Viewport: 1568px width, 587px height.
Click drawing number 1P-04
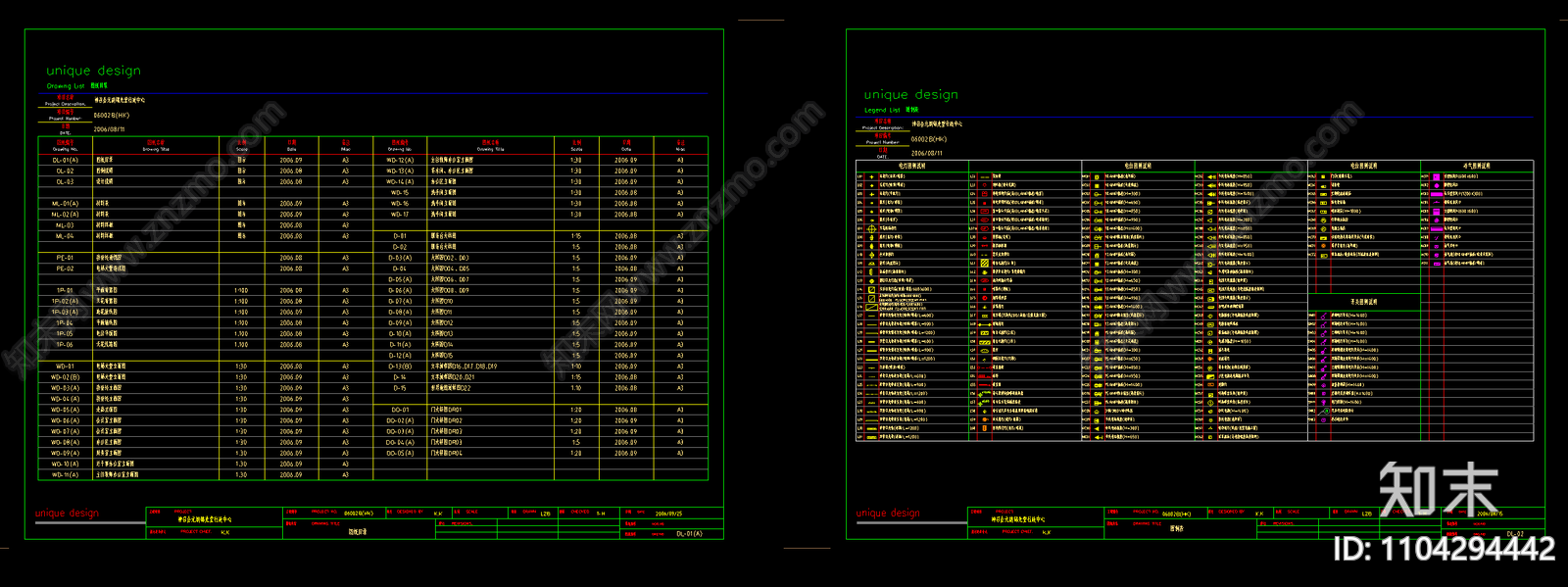pyautogui.click(x=64, y=323)
